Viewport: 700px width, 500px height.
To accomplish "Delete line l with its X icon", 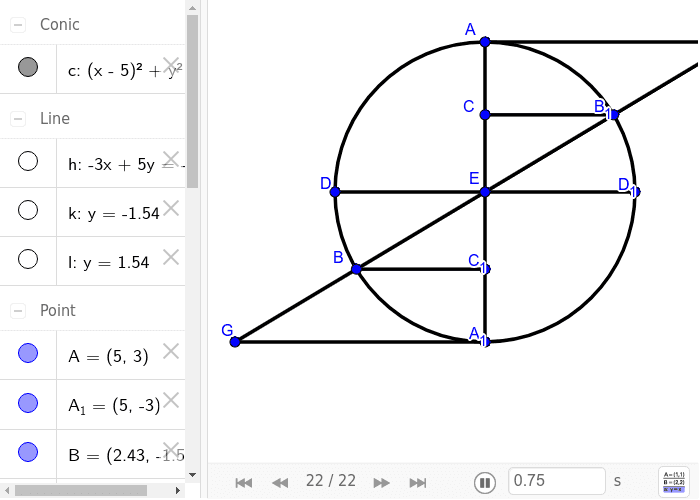I will pyautogui.click(x=171, y=257).
